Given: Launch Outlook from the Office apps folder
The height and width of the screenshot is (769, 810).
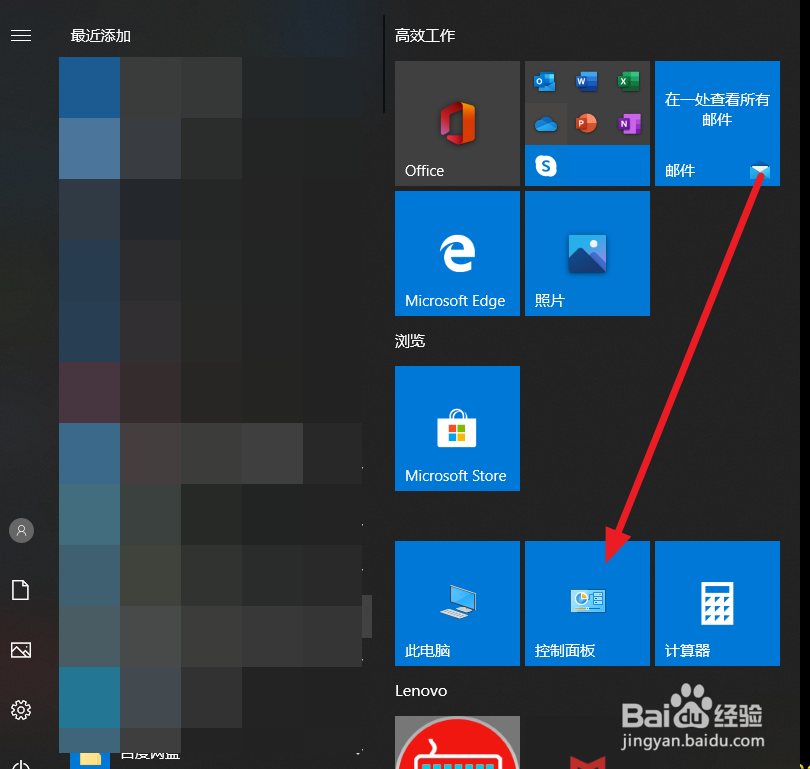Looking at the screenshot, I should (x=546, y=82).
